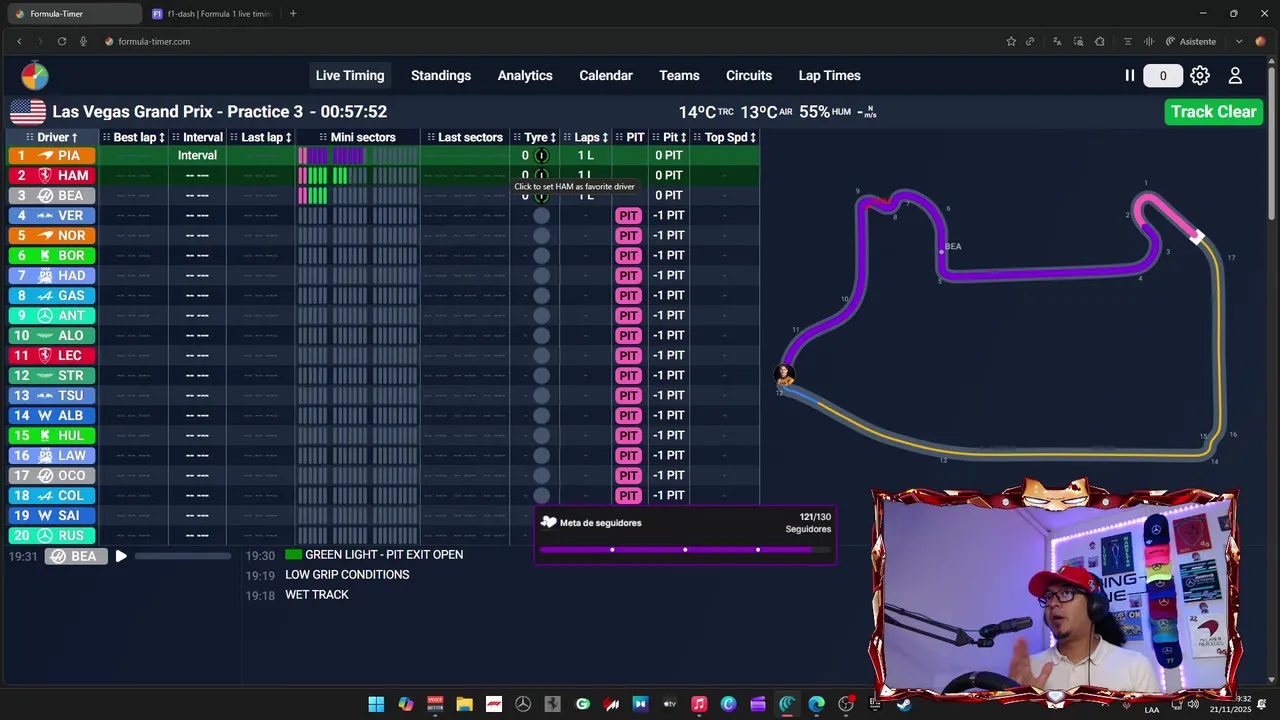Reload the browser page
The height and width of the screenshot is (720, 1280).
pyautogui.click(x=62, y=41)
